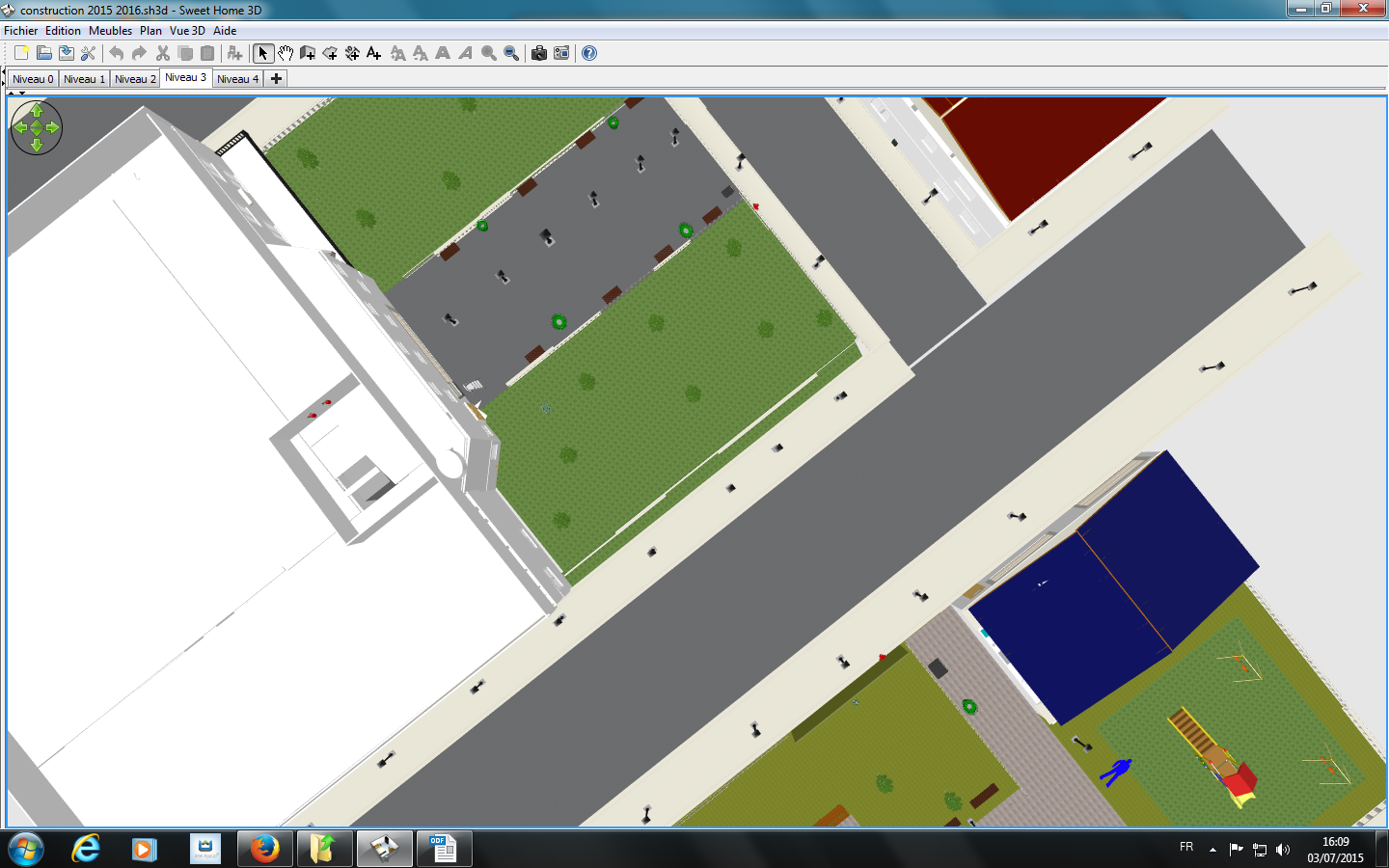Click the Redo arrow in the toolbar
This screenshot has height=868, width=1389.
point(139,53)
